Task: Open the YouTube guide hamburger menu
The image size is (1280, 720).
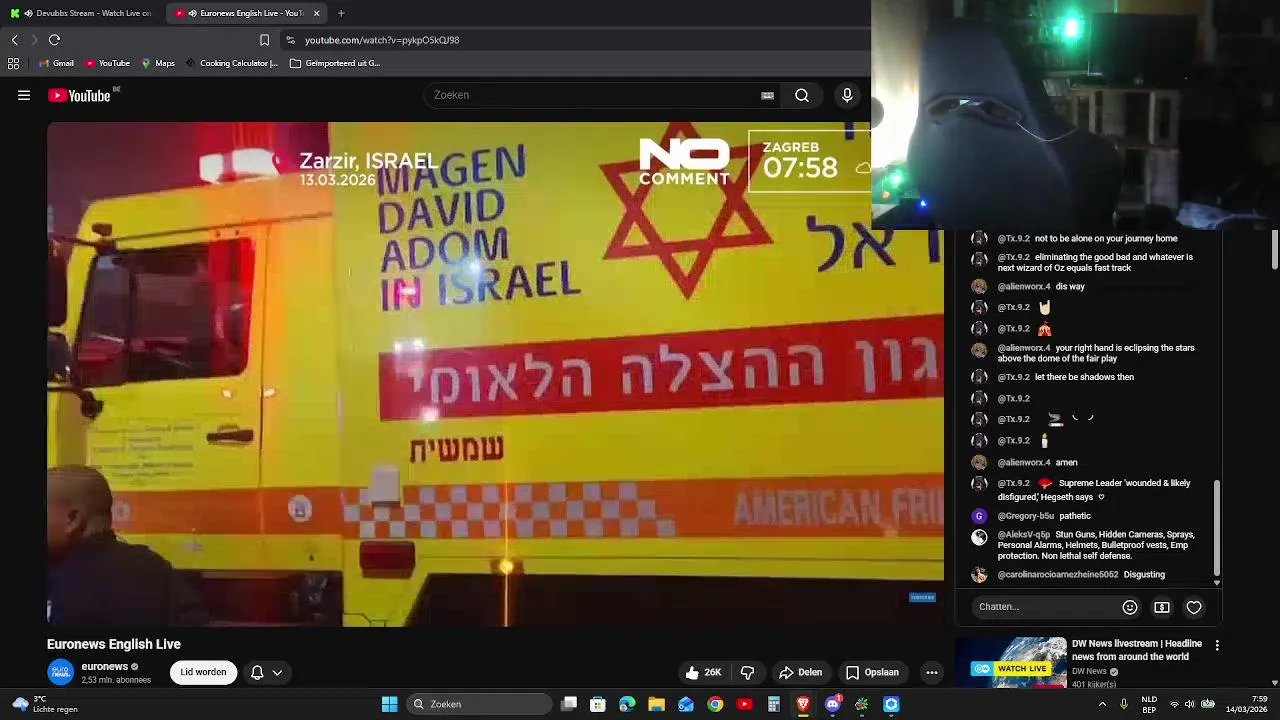Action: tap(24, 95)
